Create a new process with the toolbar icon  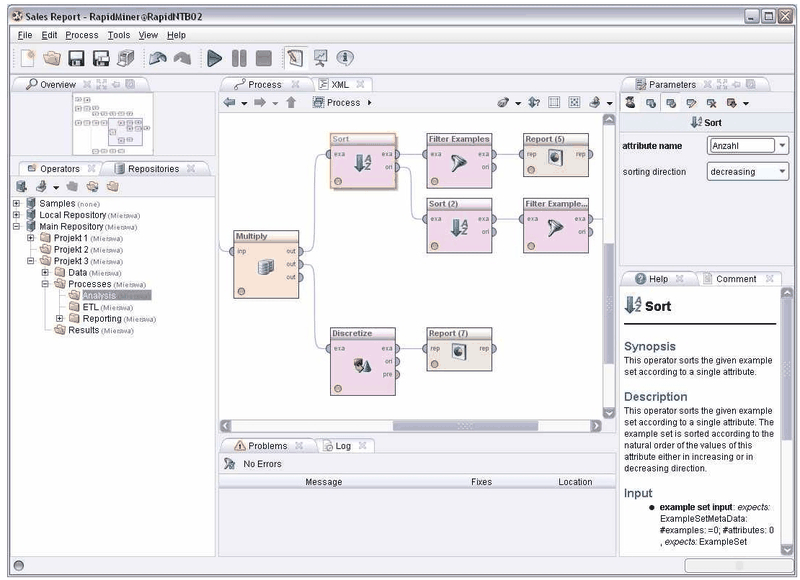click(27, 58)
